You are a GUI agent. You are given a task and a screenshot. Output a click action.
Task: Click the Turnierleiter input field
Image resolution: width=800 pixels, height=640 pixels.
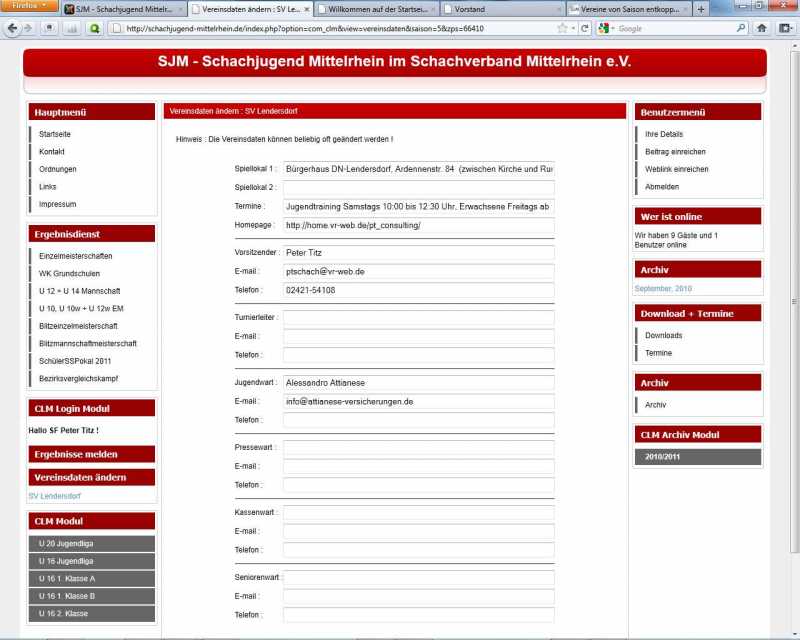pyautogui.click(x=418, y=318)
